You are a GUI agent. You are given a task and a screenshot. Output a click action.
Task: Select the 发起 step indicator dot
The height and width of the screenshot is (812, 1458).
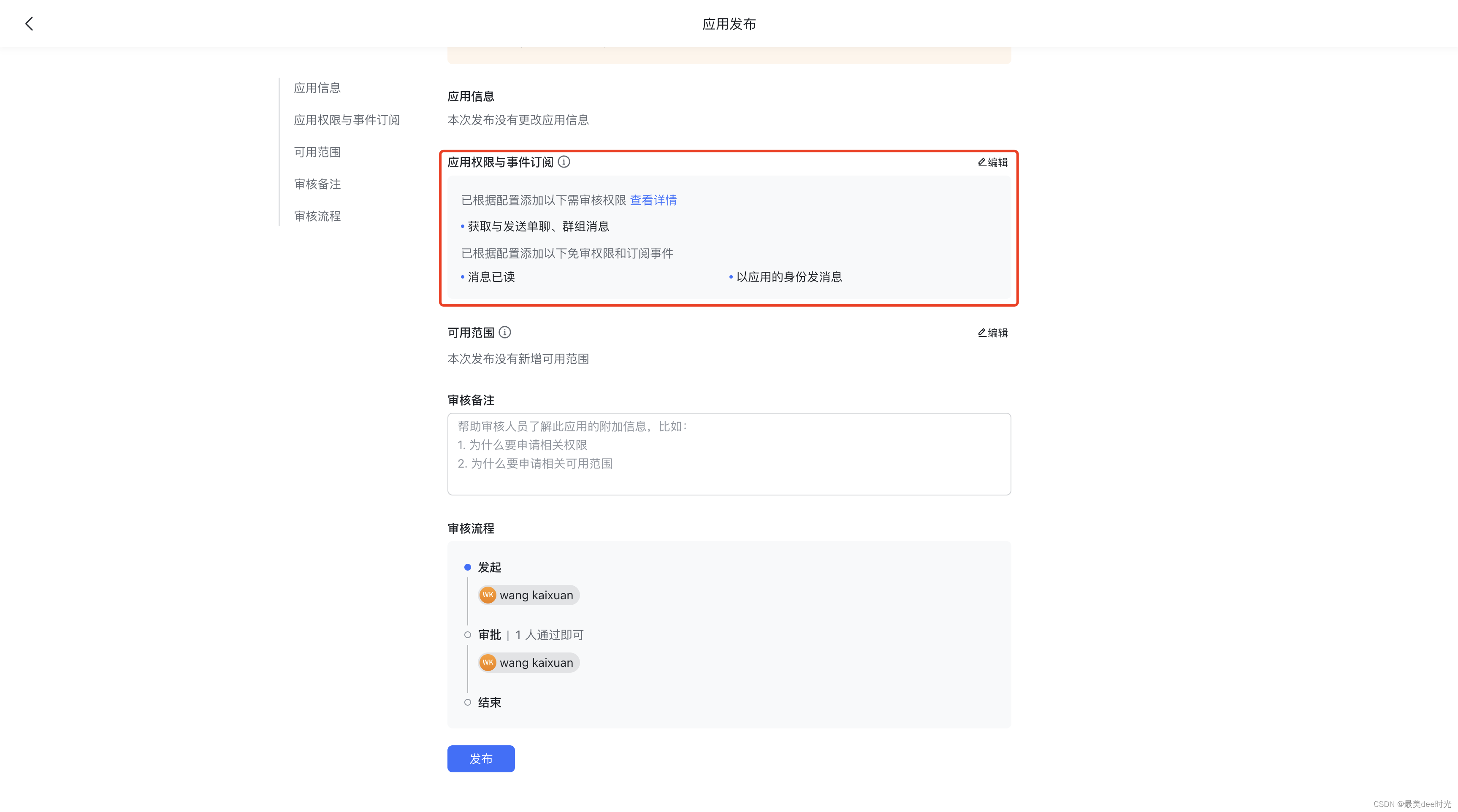[468, 567]
